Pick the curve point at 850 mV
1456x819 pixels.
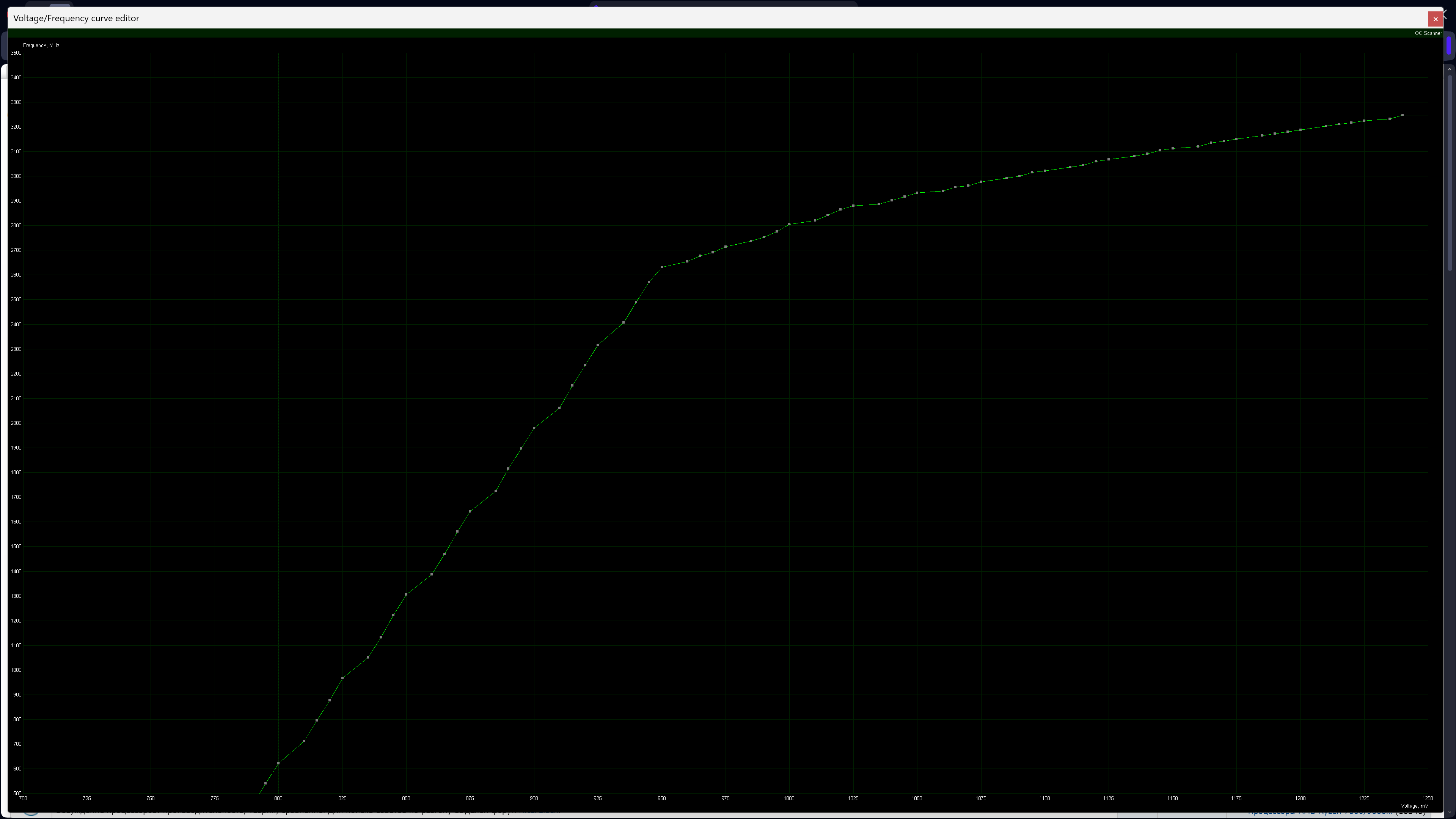[407, 594]
